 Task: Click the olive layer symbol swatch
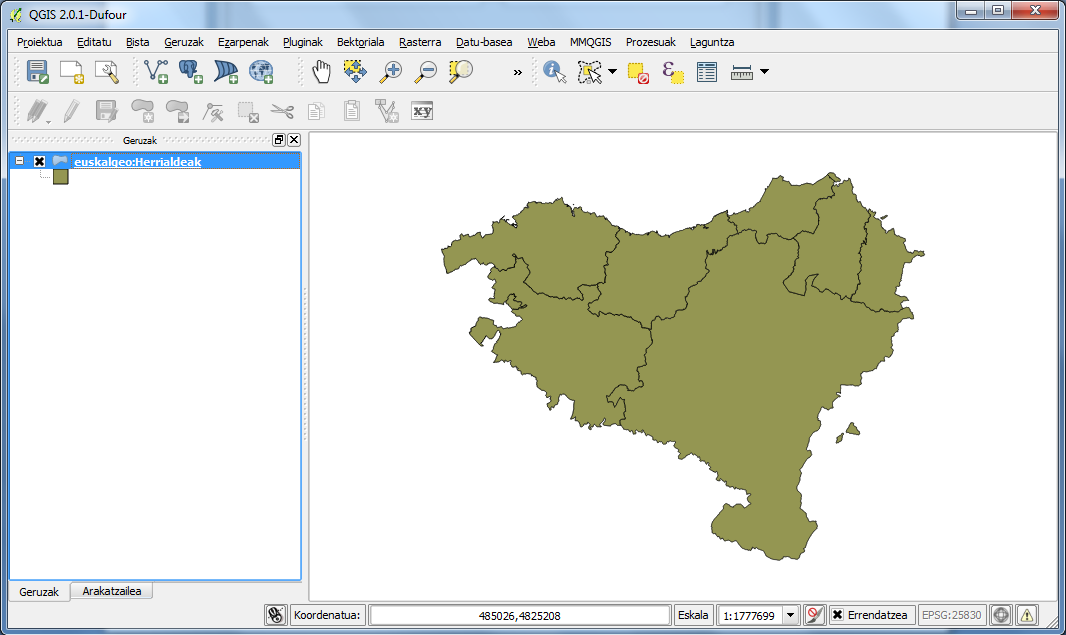point(60,177)
